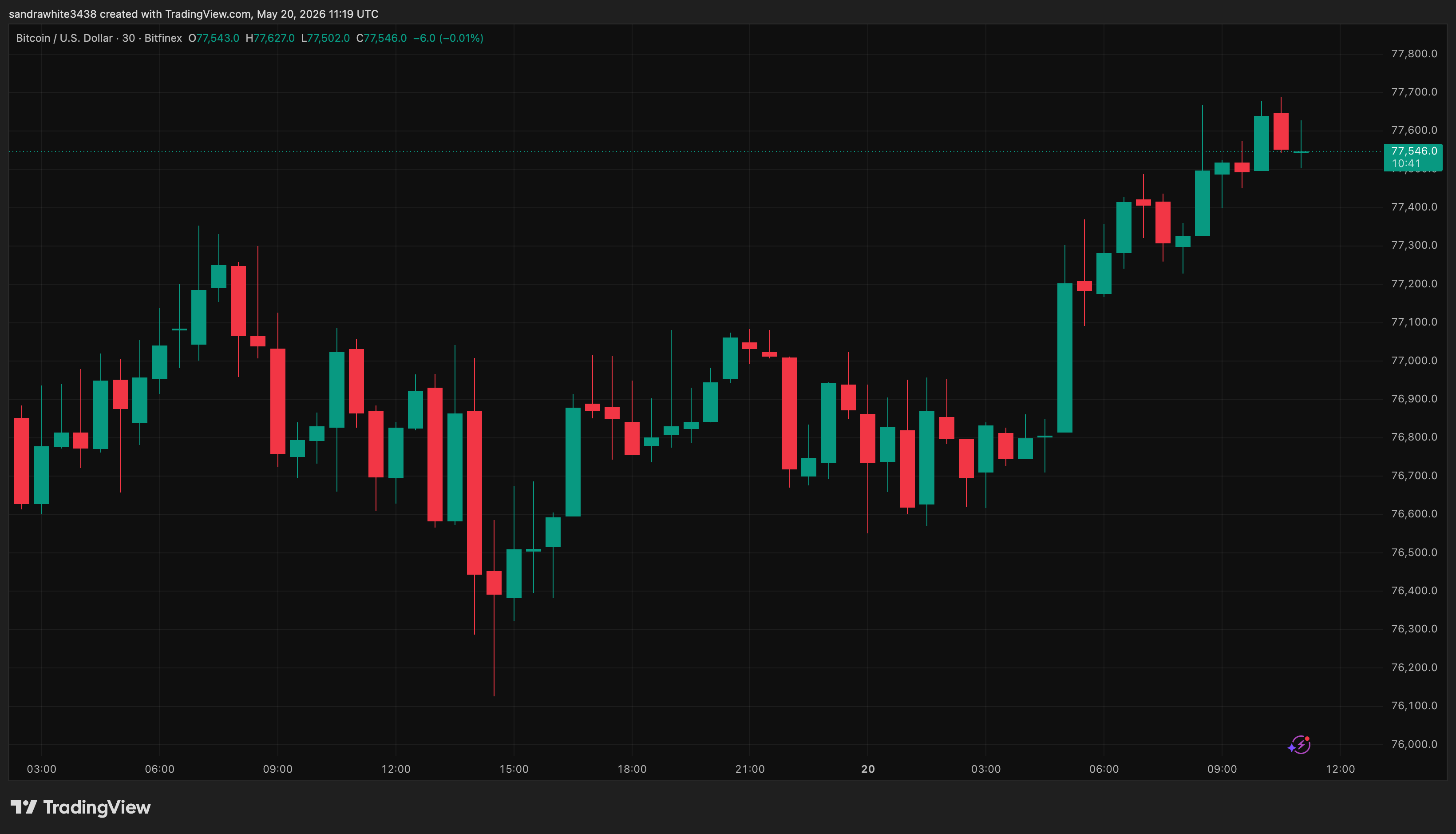
Task: Click the 18:00 time axis label
Action: pos(632,769)
